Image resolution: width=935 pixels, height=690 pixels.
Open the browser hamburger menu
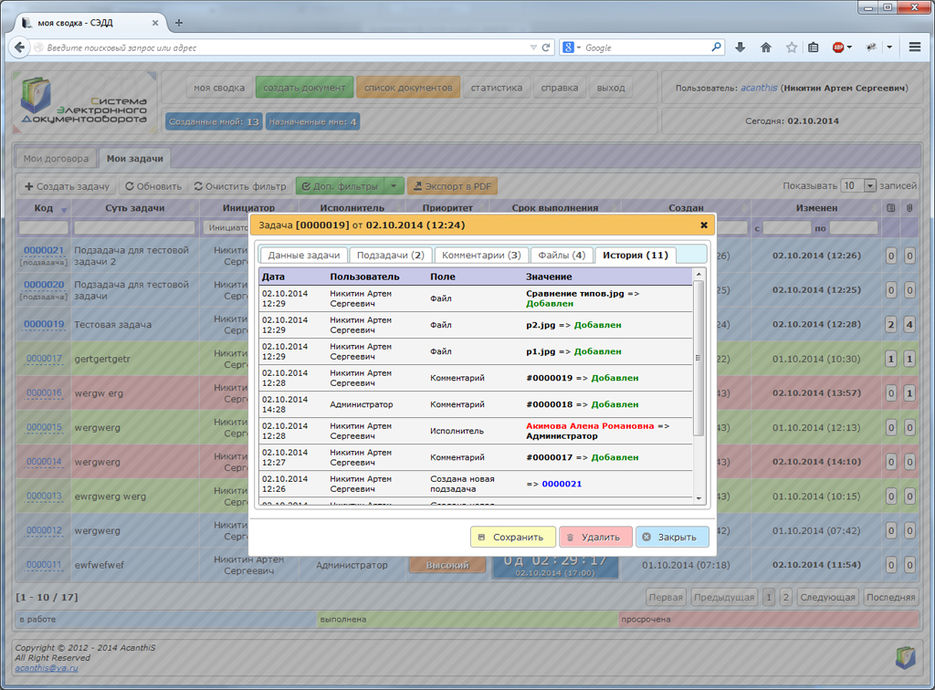click(x=915, y=47)
